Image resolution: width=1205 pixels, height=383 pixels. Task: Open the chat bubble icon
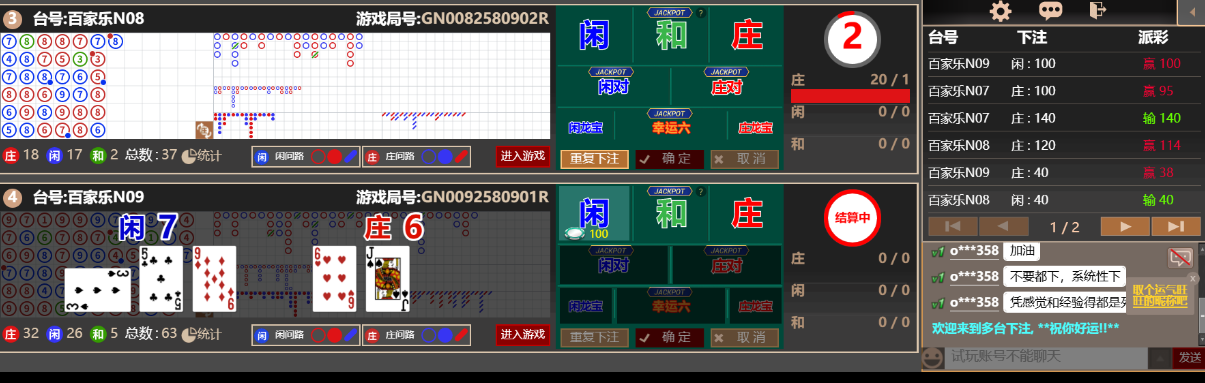tap(1050, 11)
